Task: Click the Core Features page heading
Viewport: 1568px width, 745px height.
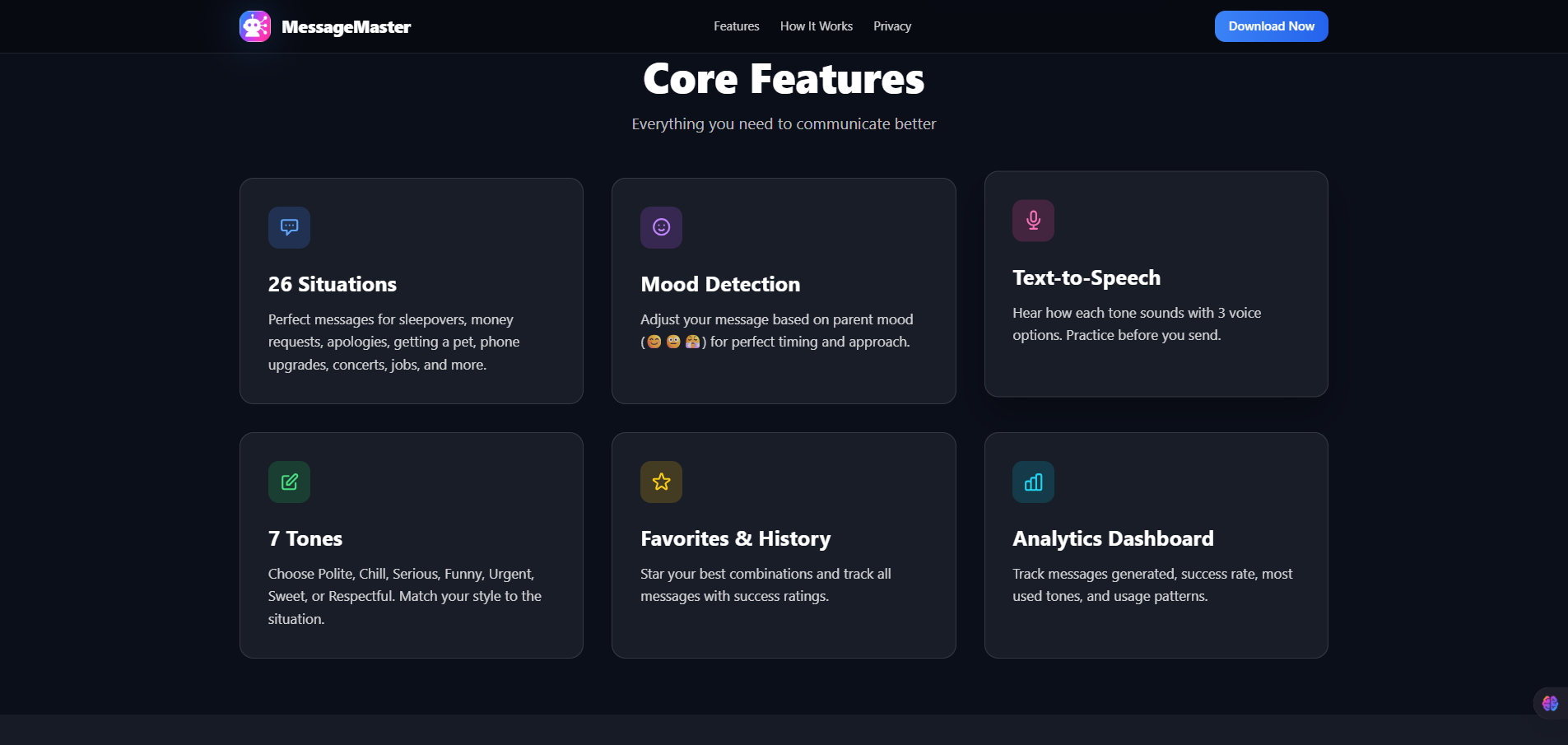Action: point(784,80)
